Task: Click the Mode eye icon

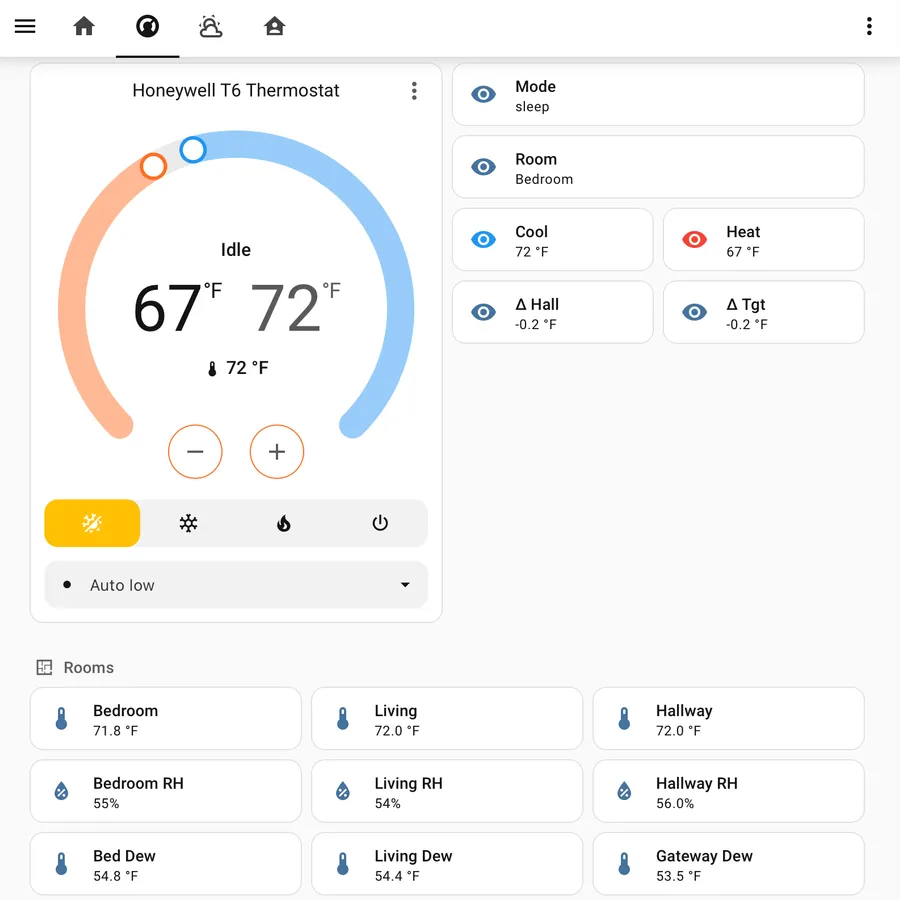Action: click(483, 94)
